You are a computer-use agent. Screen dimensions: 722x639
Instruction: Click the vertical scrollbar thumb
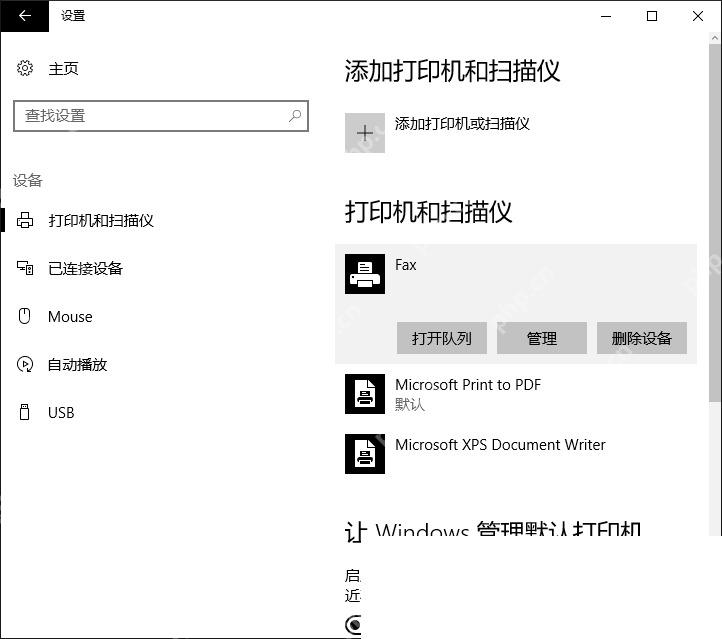(x=715, y=224)
